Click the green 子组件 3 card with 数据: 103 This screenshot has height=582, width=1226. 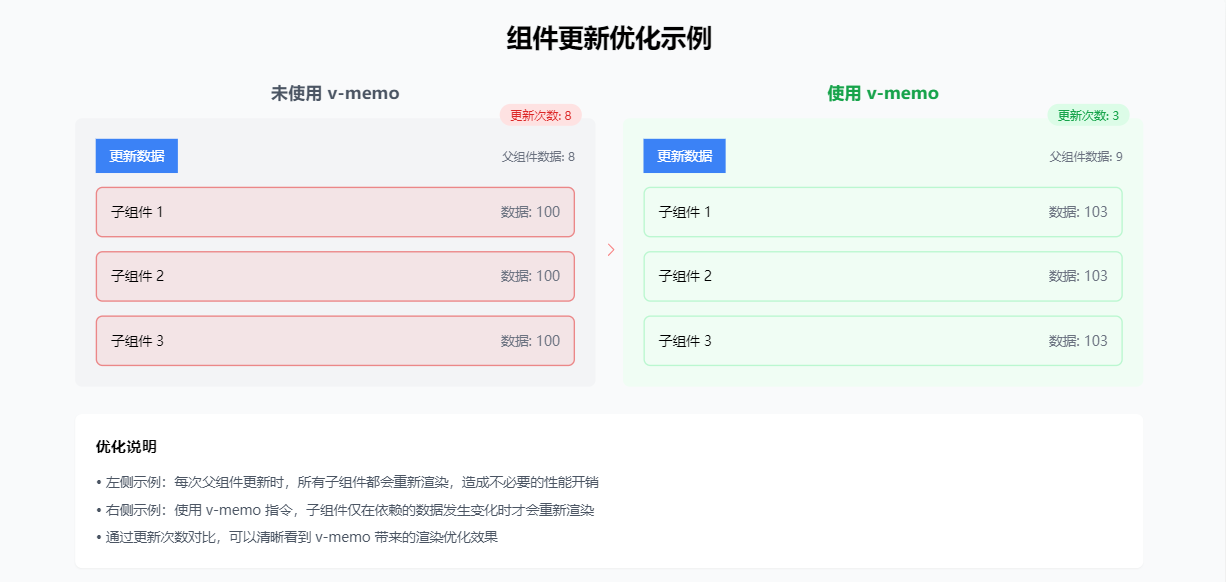883,341
